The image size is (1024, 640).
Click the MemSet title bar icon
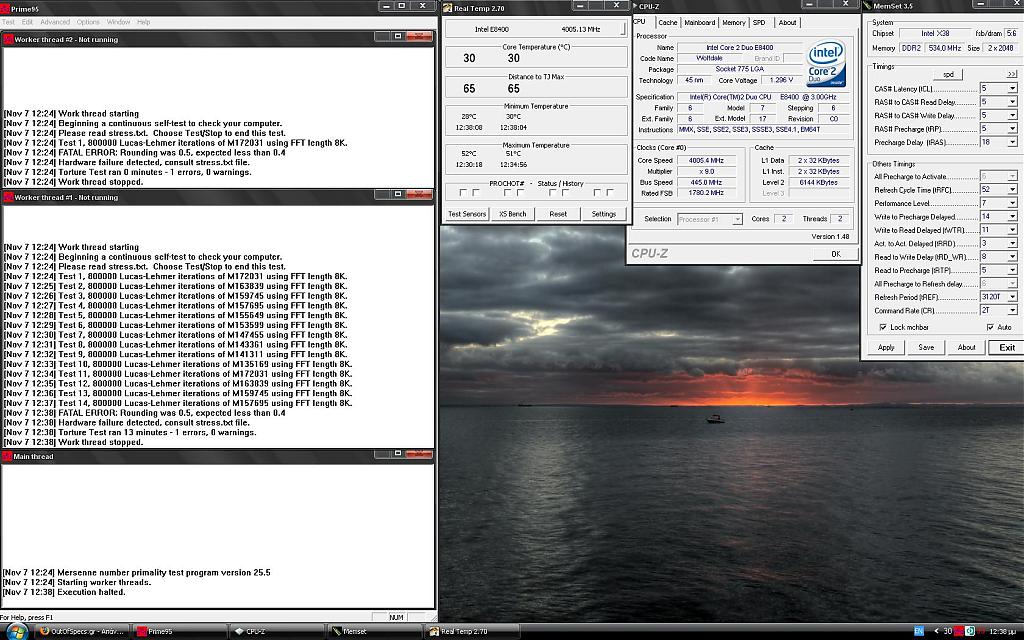coord(867,6)
